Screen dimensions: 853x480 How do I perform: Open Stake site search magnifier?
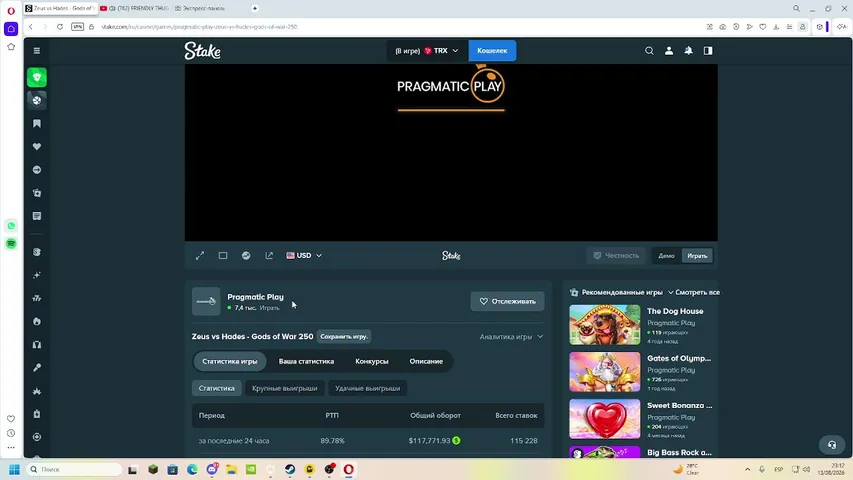click(x=649, y=51)
